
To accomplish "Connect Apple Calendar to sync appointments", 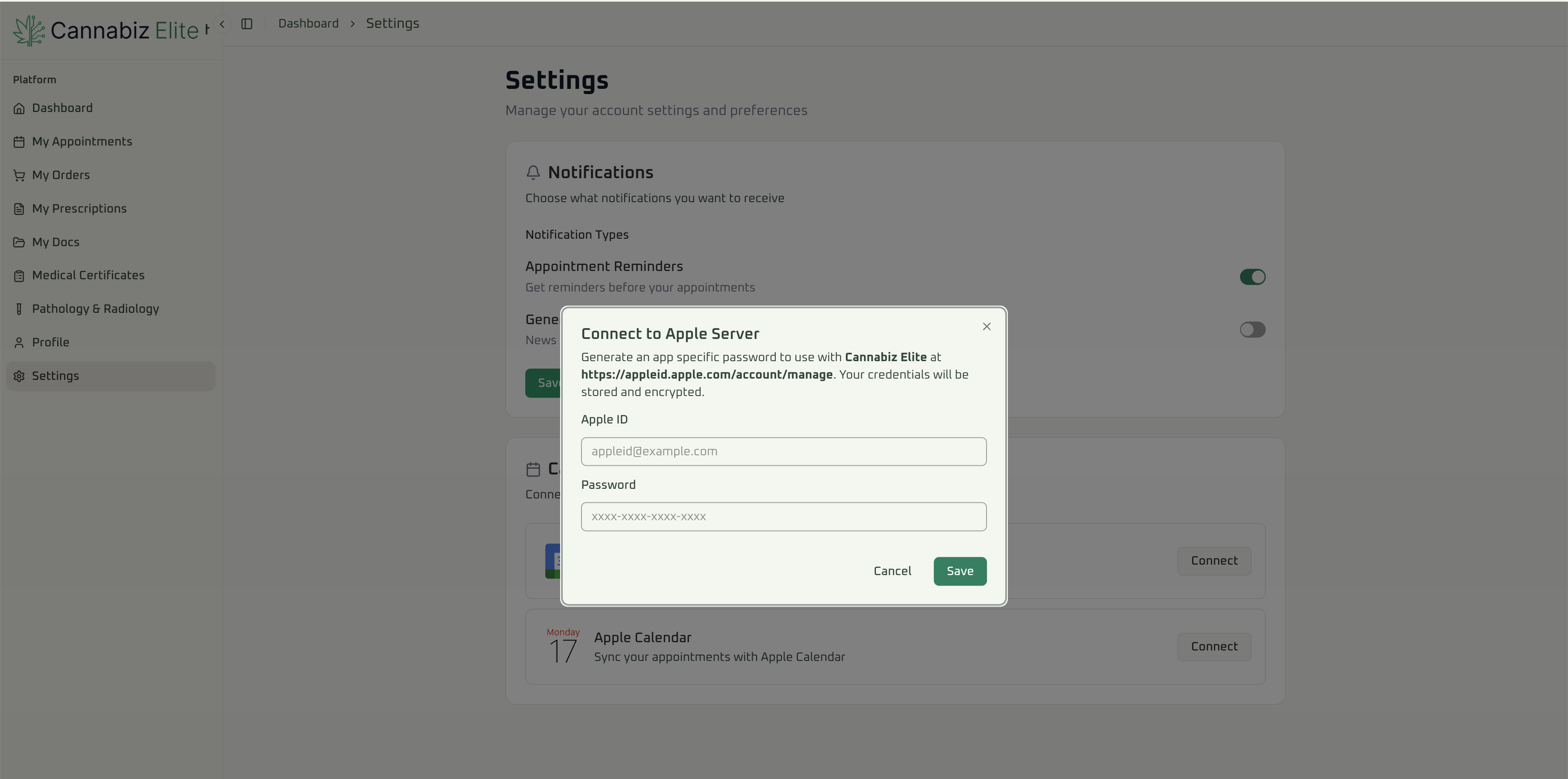I will [1214, 646].
